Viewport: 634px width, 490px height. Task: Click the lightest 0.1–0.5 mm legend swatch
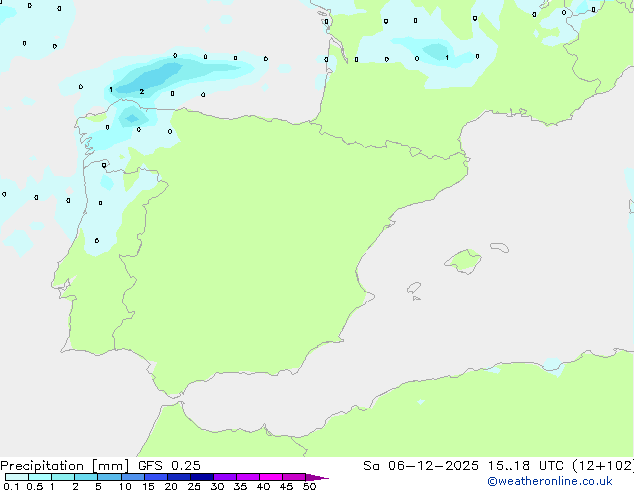[x=17, y=477]
